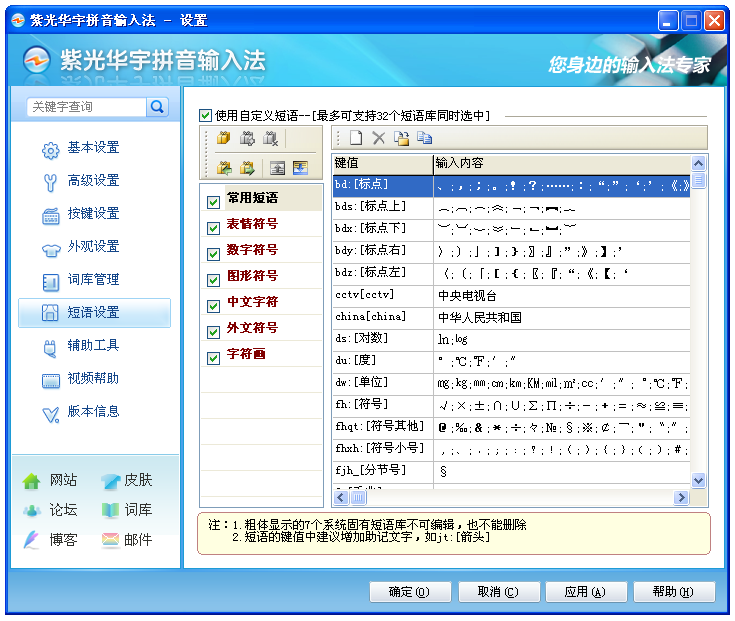The image size is (735, 621).
Task: Click the import phrase library icon
Action: point(224,167)
